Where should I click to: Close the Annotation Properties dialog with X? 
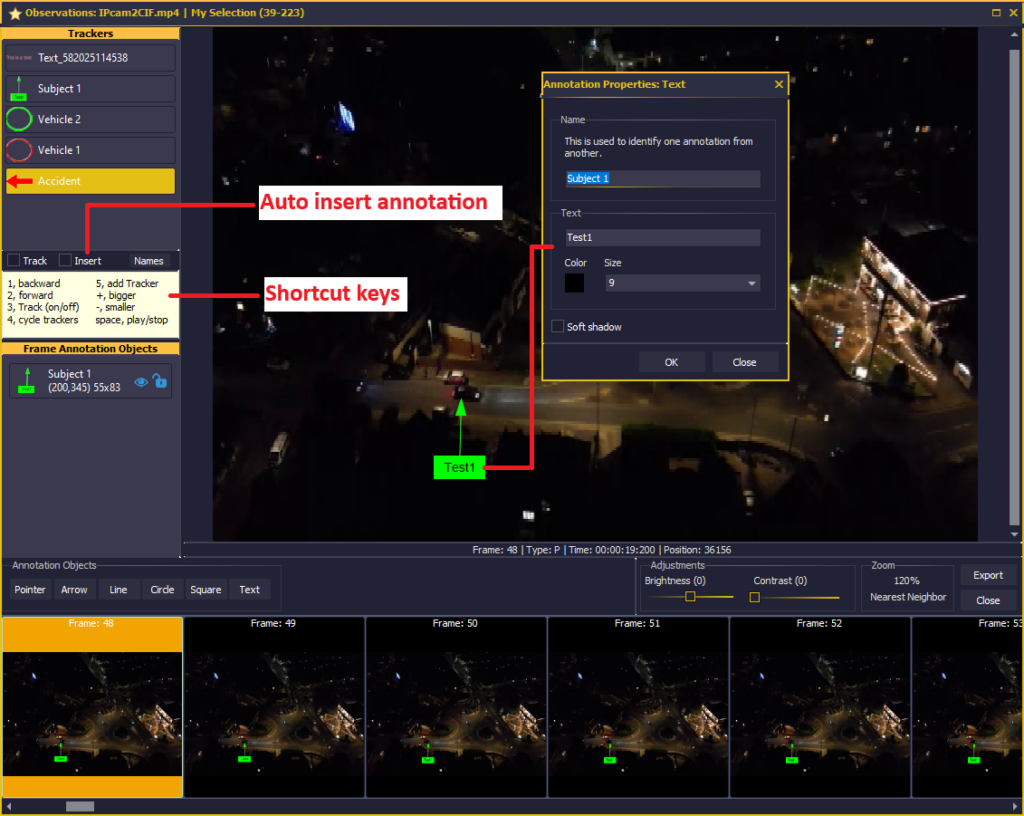click(778, 84)
